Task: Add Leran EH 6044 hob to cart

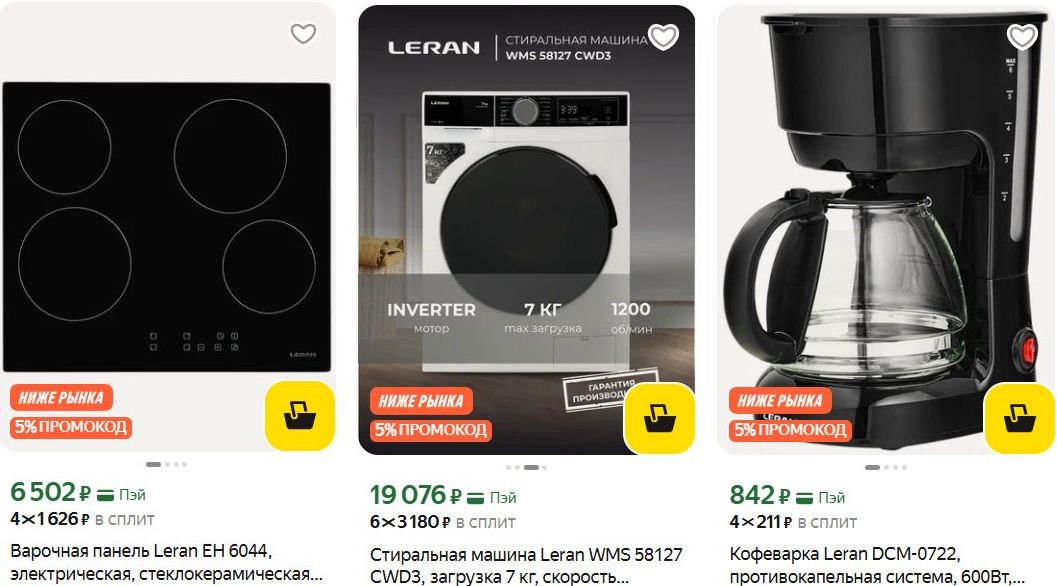Action: pos(300,415)
